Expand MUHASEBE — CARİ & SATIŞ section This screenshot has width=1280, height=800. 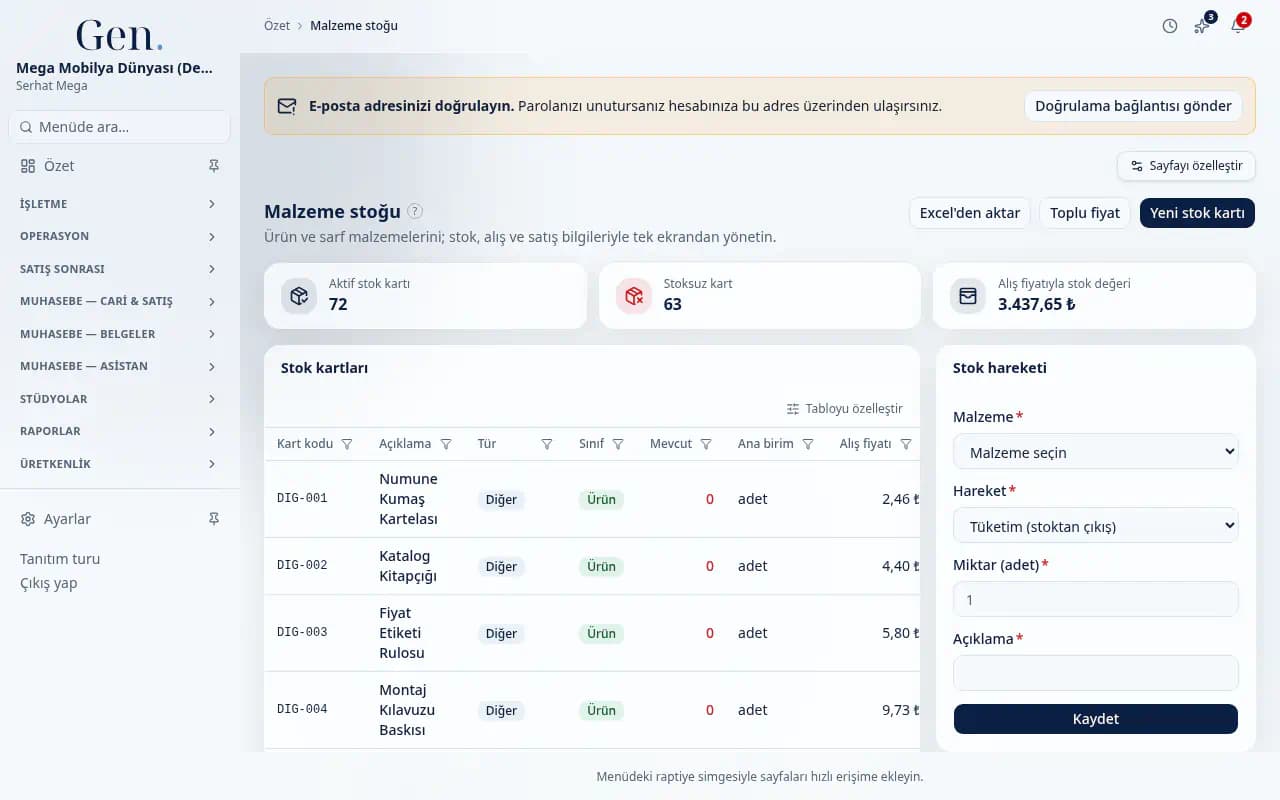click(x=119, y=301)
